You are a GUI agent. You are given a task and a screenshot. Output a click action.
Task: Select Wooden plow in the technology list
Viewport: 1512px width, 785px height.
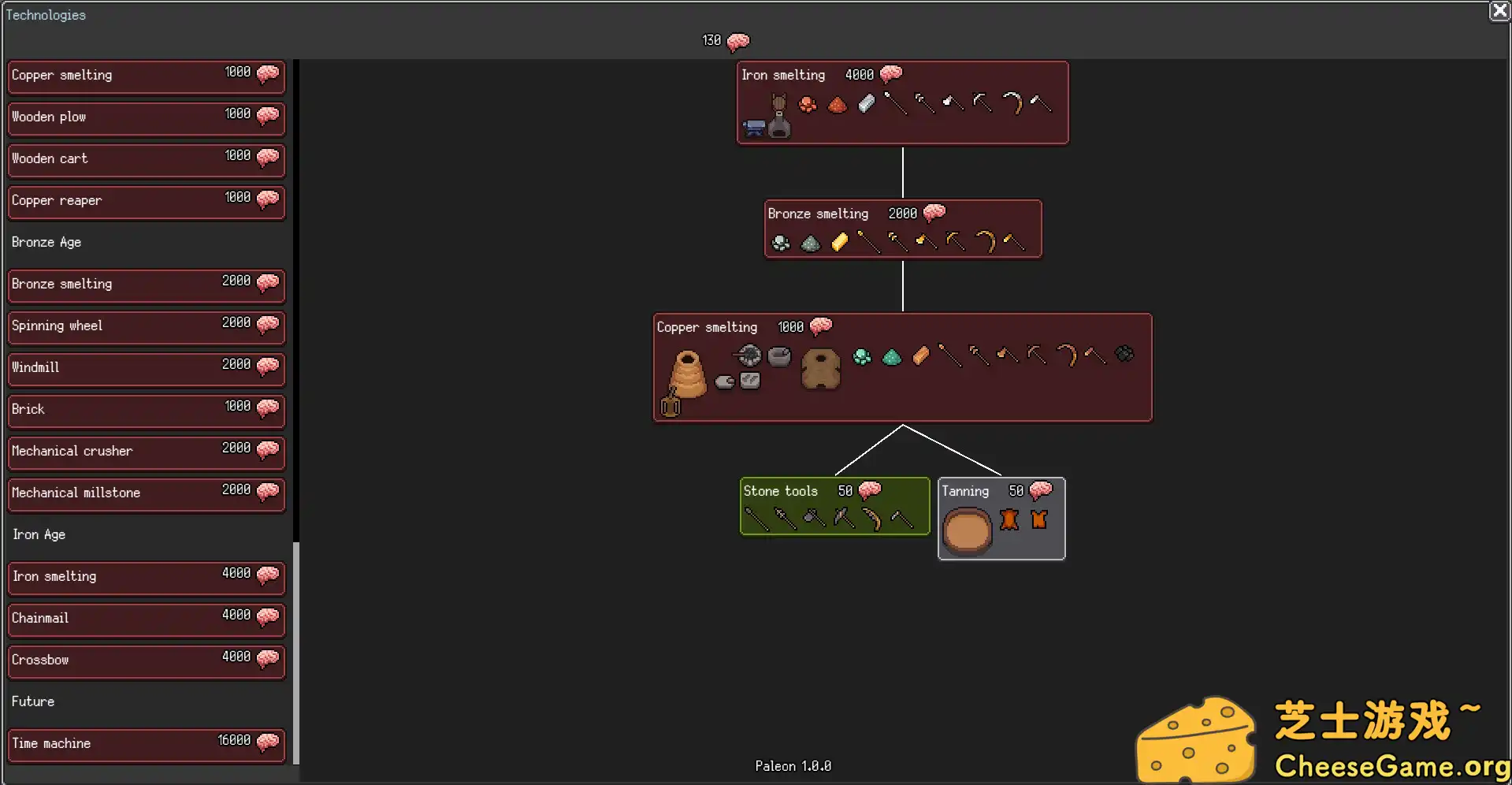tap(146, 117)
